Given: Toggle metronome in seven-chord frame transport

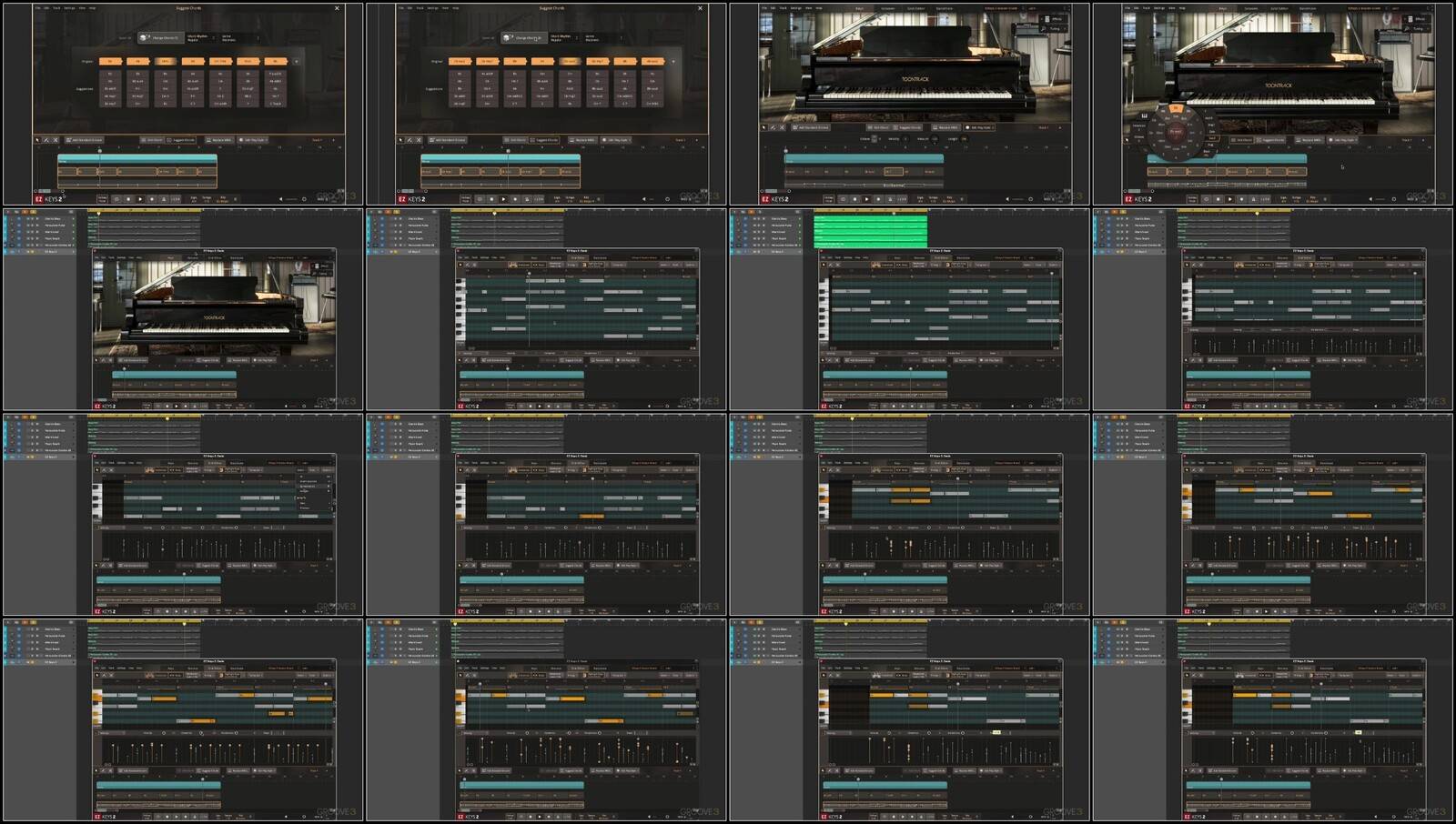Looking at the screenshot, I should [x=164, y=199].
